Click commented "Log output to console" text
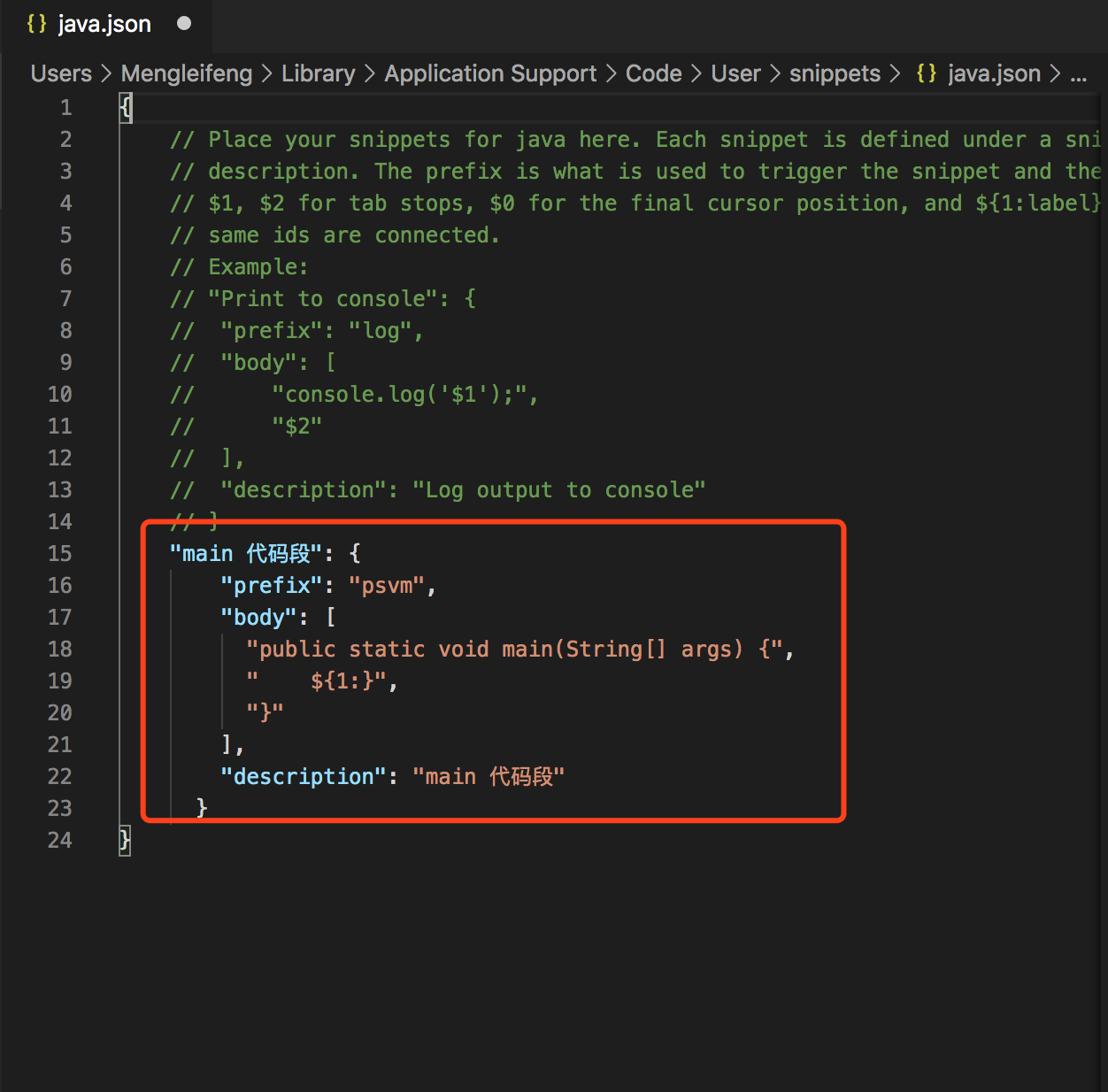 559,490
